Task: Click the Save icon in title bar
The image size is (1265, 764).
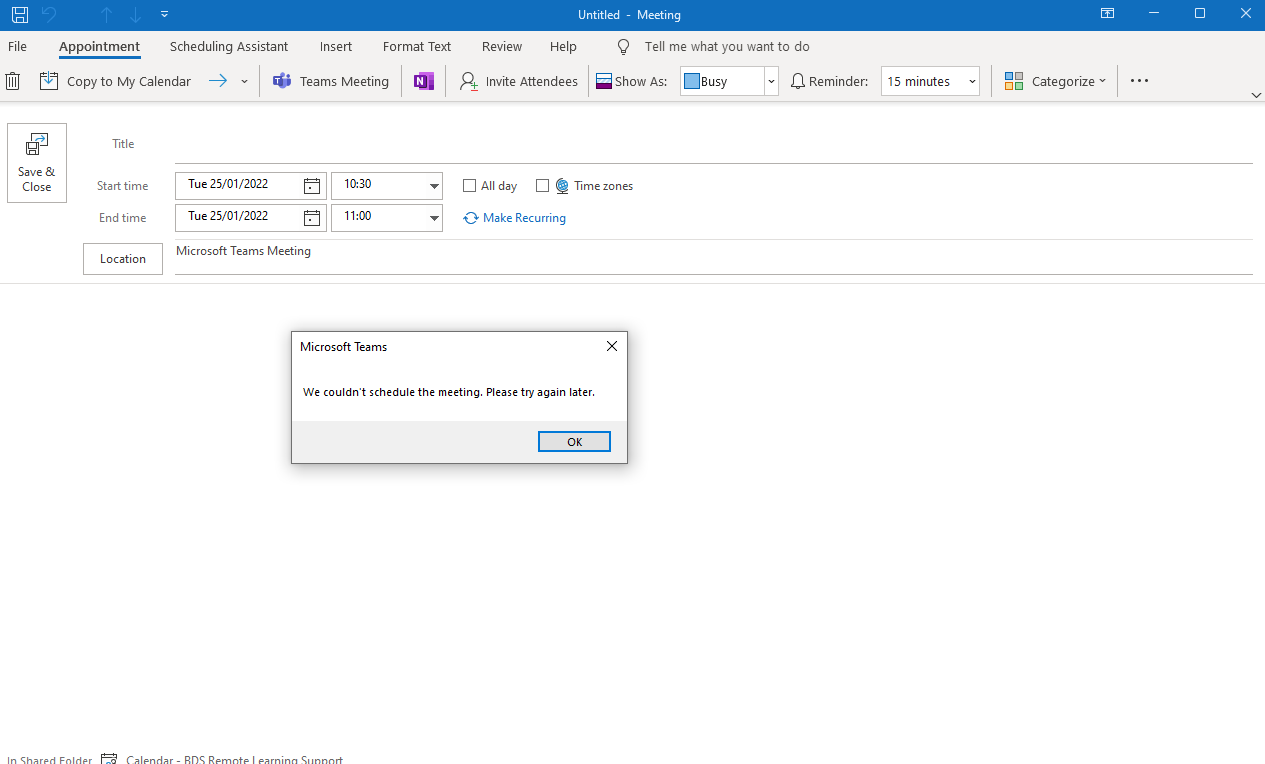Action: pyautogui.click(x=19, y=15)
